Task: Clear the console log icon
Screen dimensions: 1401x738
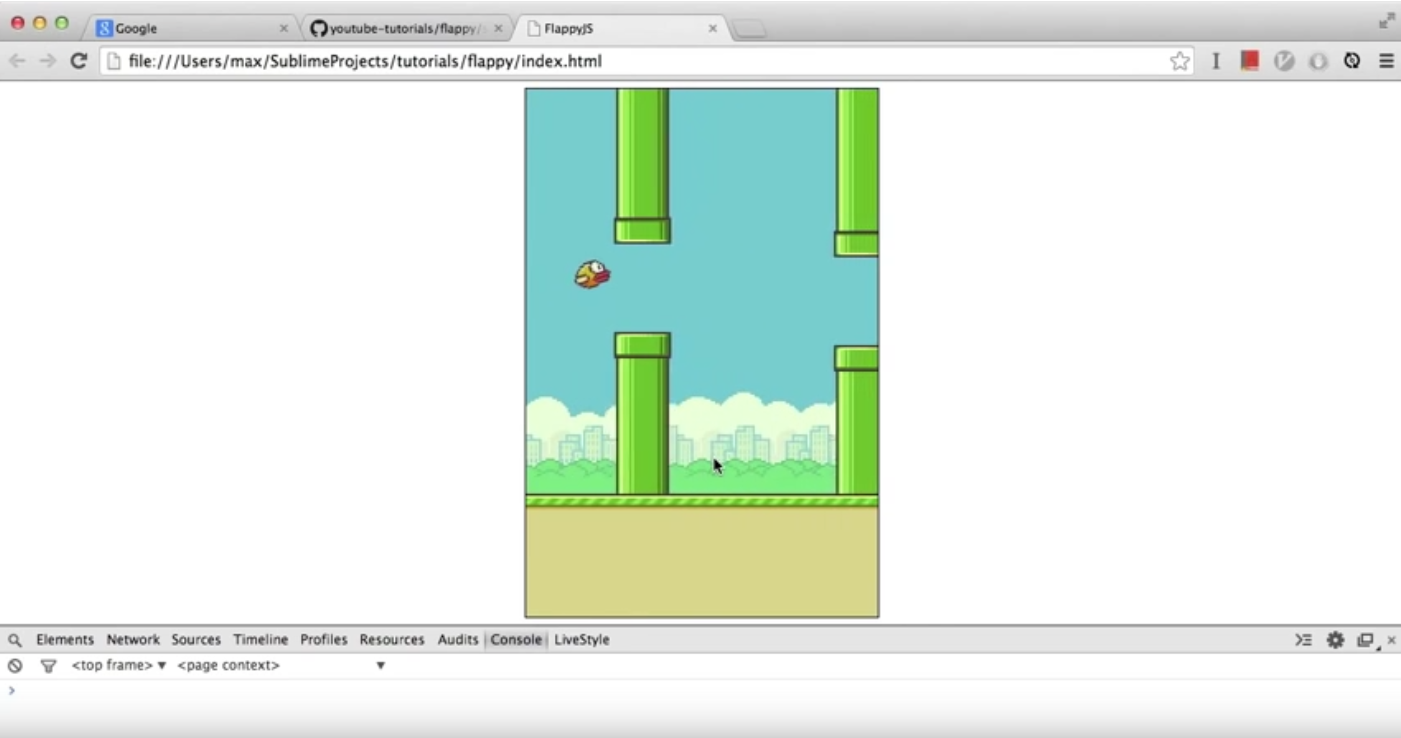Action: (15, 666)
